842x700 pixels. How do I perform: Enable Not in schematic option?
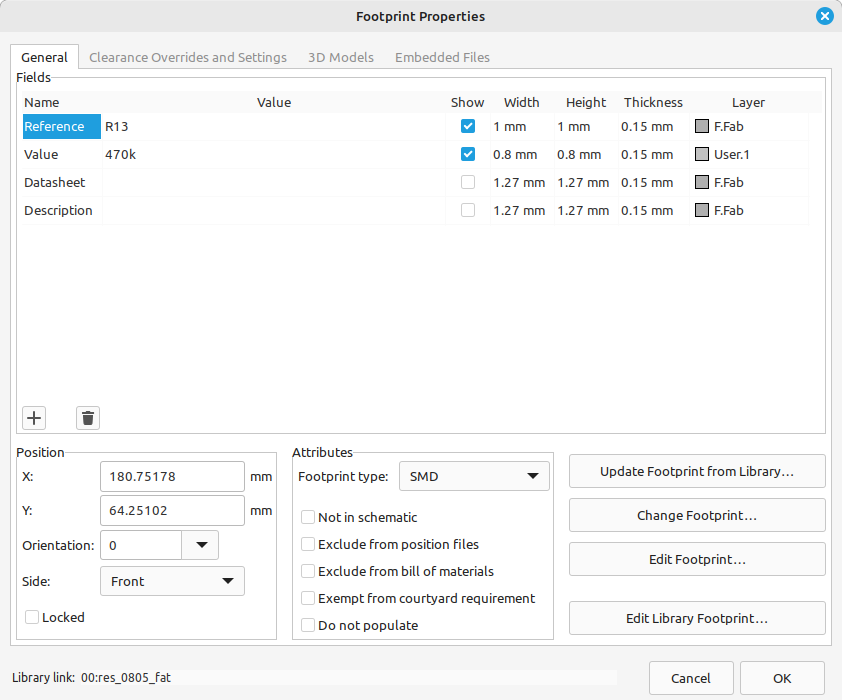tap(308, 517)
